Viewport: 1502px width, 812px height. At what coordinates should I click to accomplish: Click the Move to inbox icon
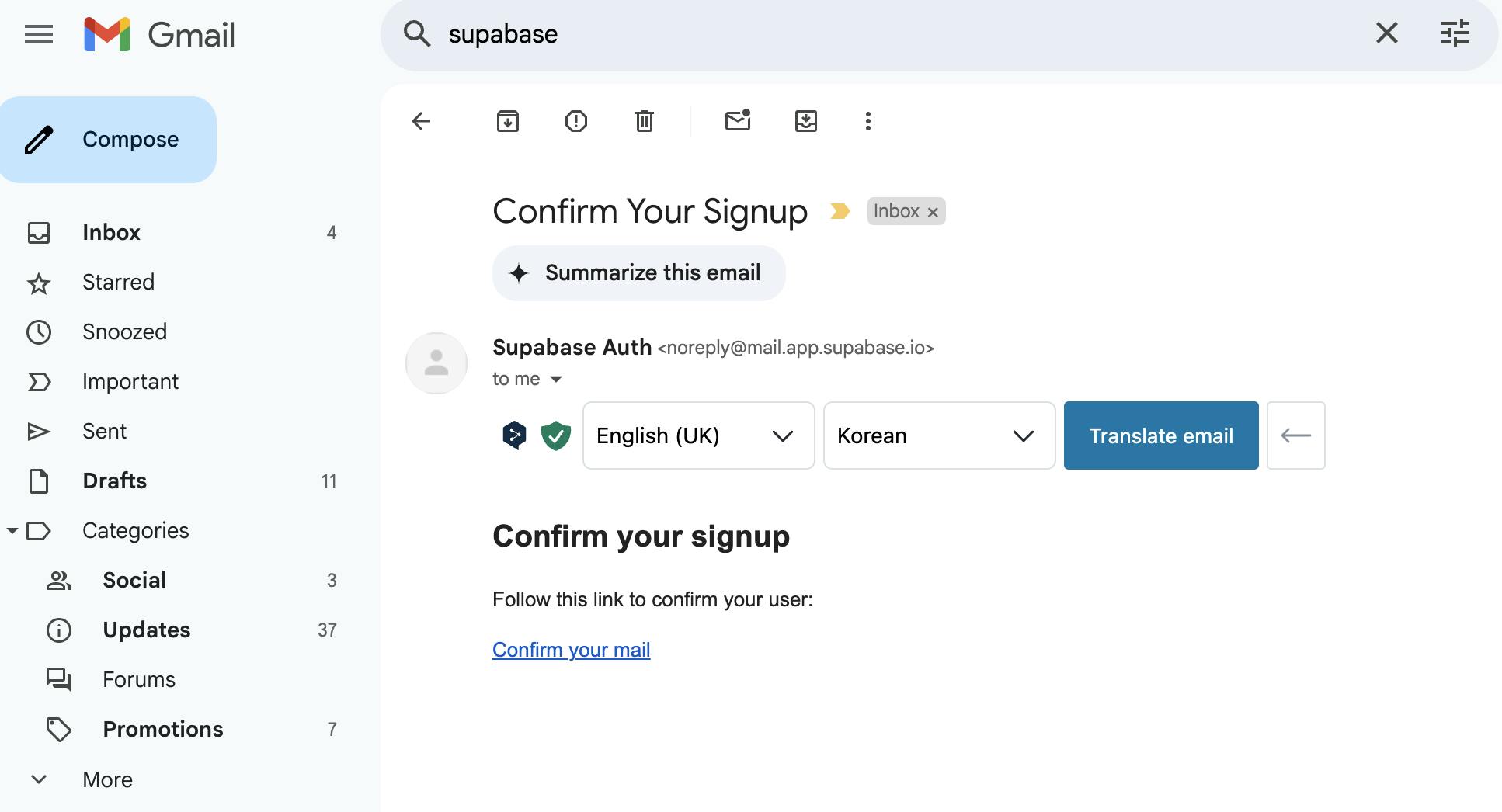806,121
